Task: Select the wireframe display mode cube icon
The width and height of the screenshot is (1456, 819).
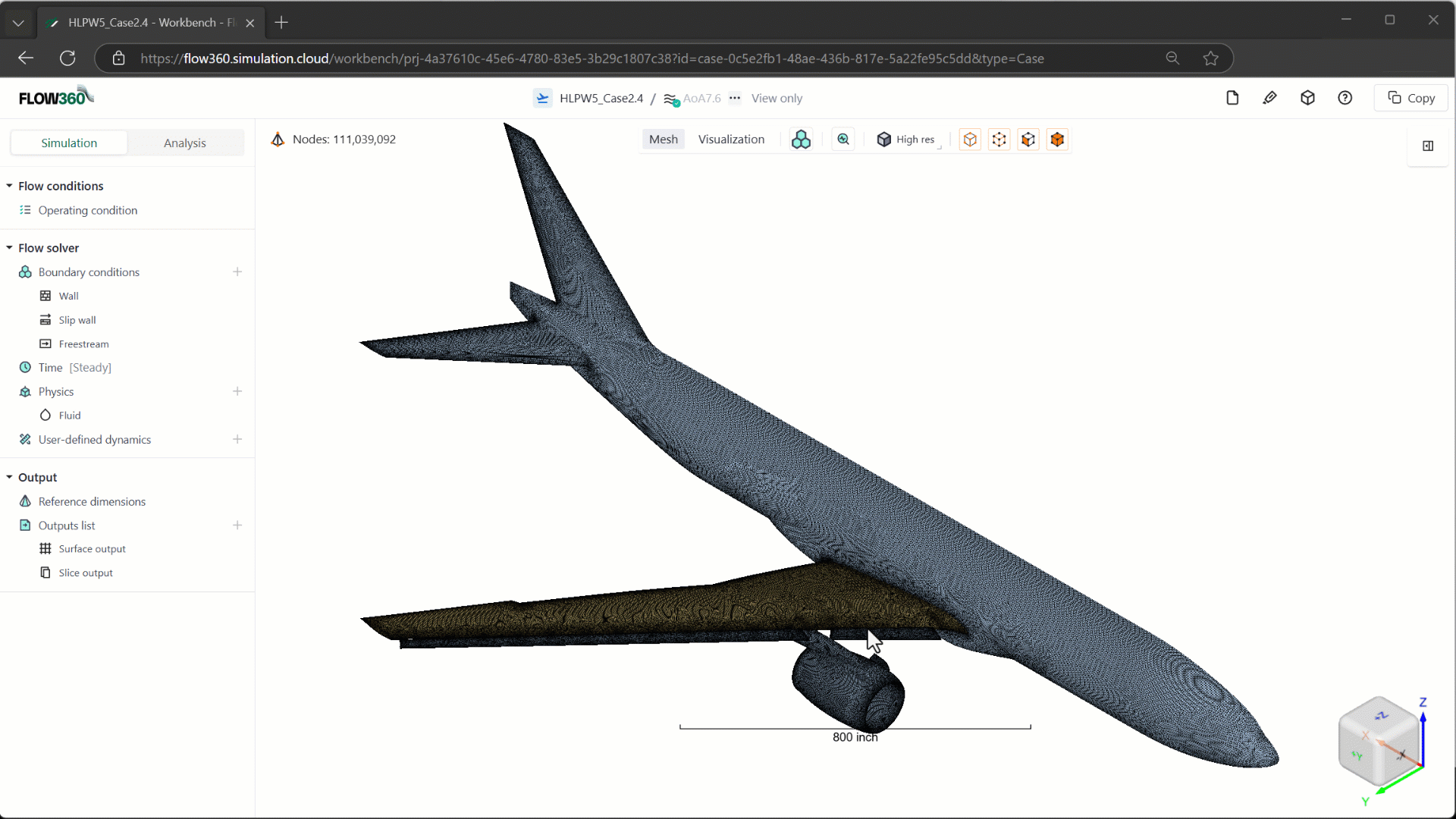Action: pos(970,140)
